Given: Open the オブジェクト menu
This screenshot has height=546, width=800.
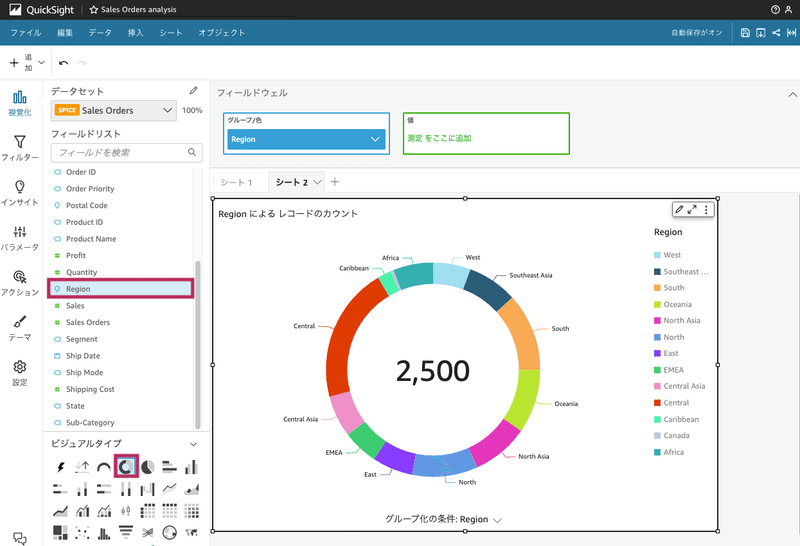Looking at the screenshot, I should pos(221,33).
